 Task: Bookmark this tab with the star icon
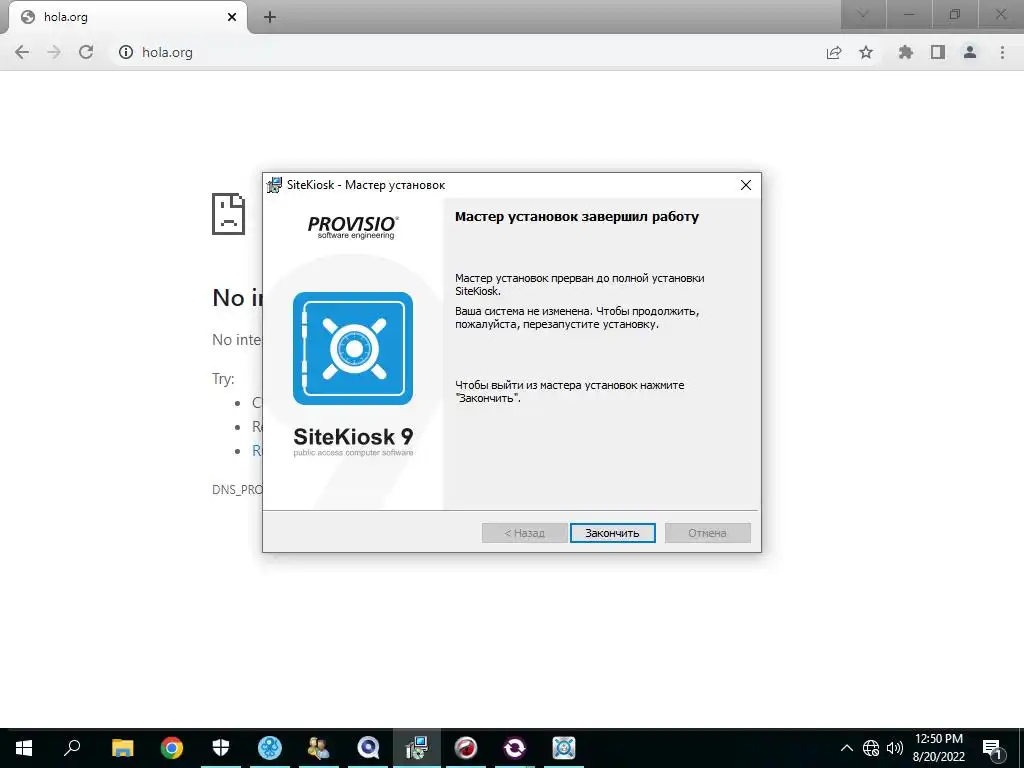click(x=866, y=52)
